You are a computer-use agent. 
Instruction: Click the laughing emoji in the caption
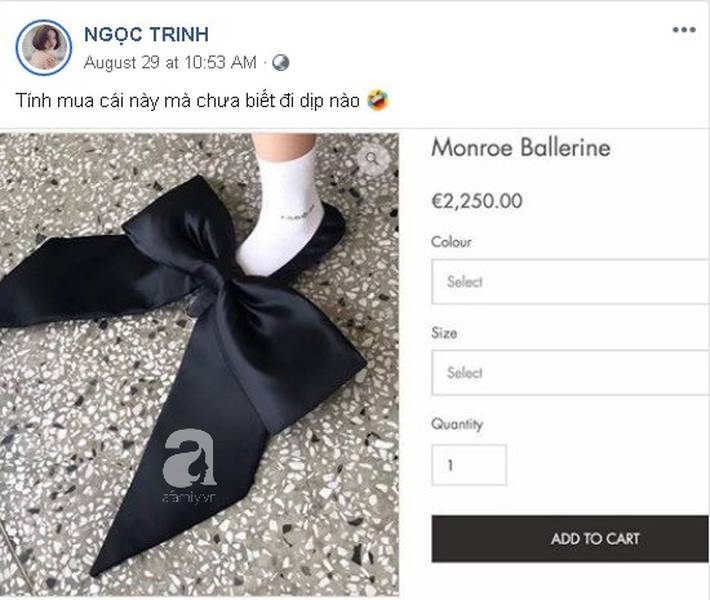(377, 101)
